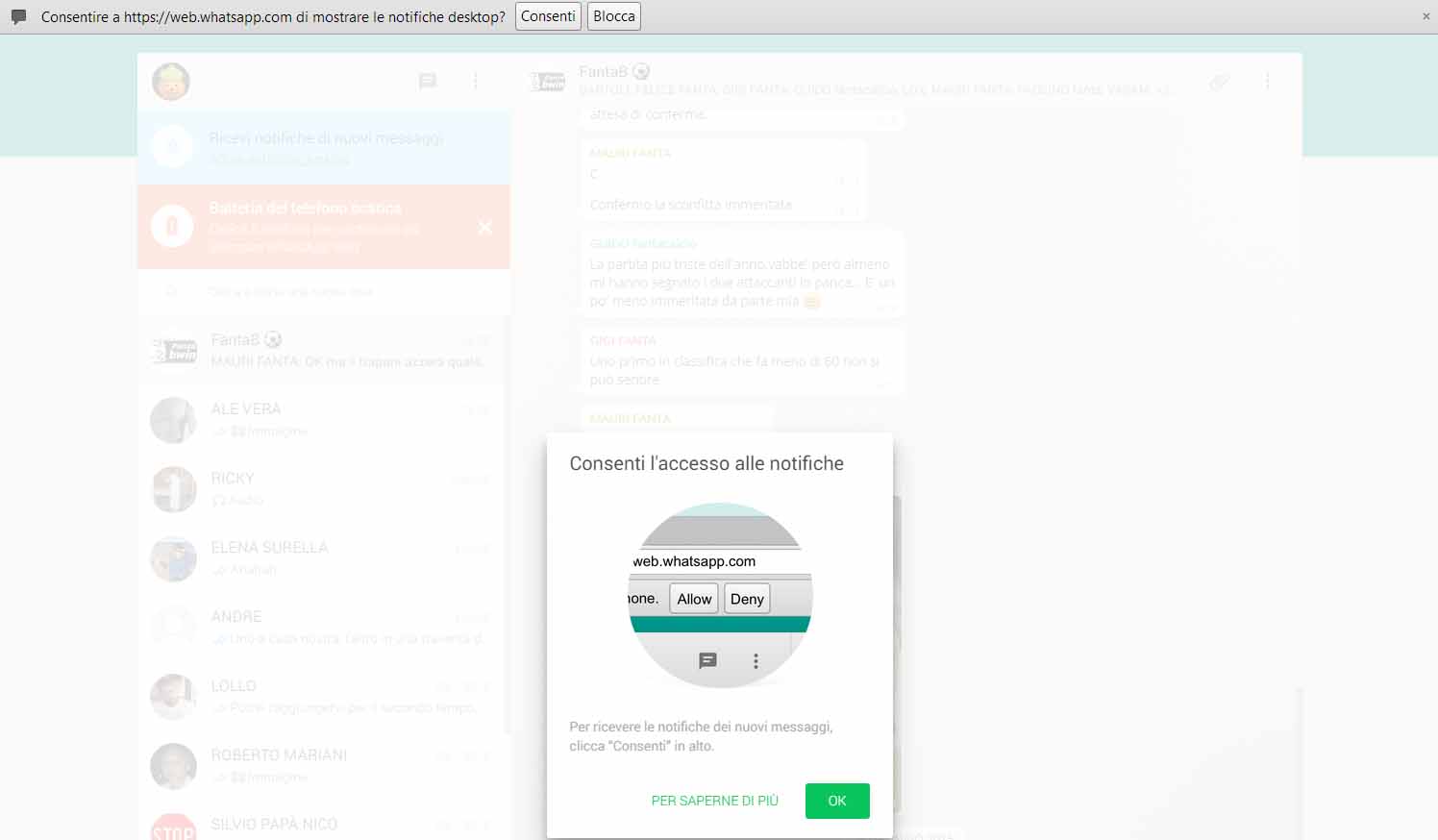Click the notification bell icon in blue banner

(x=173, y=147)
